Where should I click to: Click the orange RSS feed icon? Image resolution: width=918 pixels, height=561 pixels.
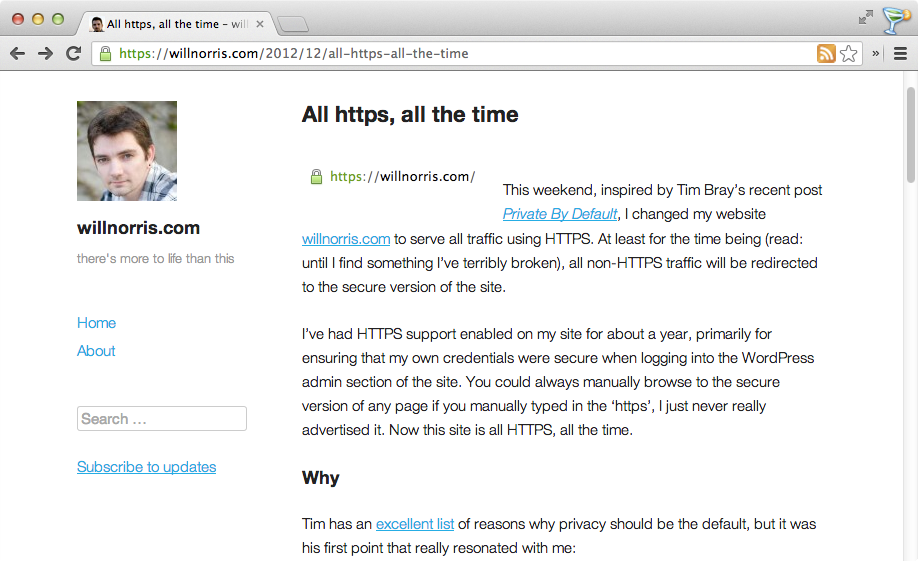click(x=826, y=54)
